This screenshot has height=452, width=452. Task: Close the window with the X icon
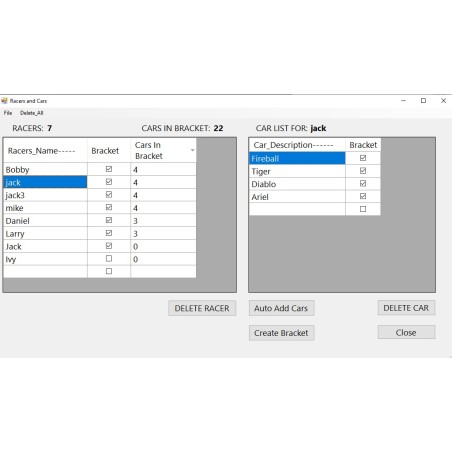coord(443,100)
